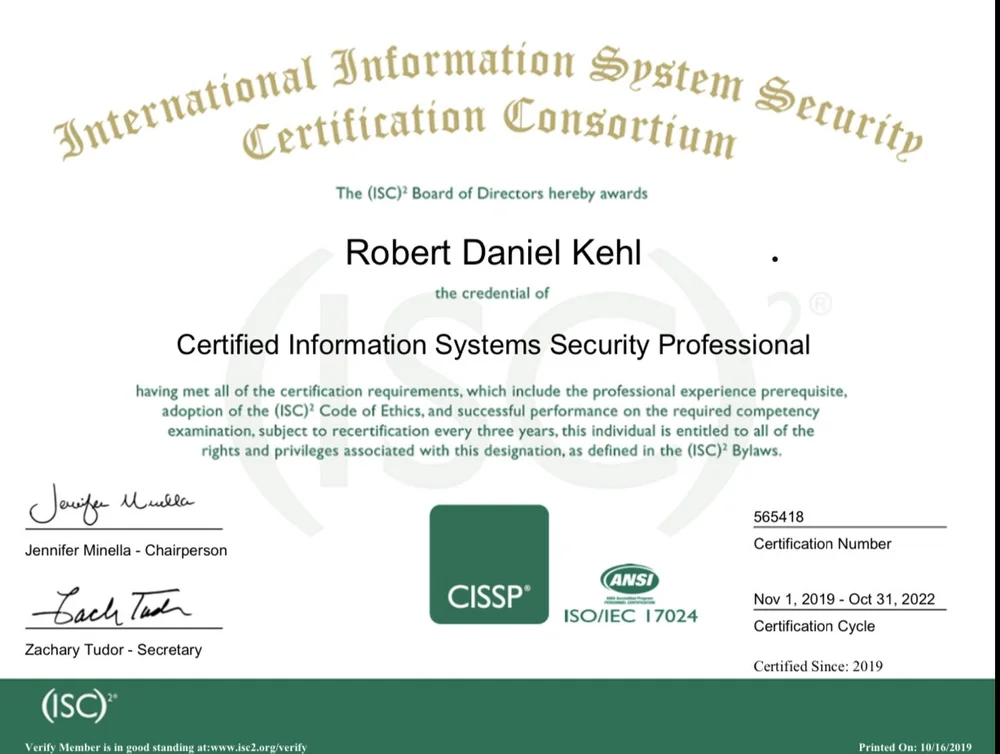Click the 'Printed On: 10/16/2019' text
The height and width of the screenshot is (754, 1000).
click(x=915, y=746)
